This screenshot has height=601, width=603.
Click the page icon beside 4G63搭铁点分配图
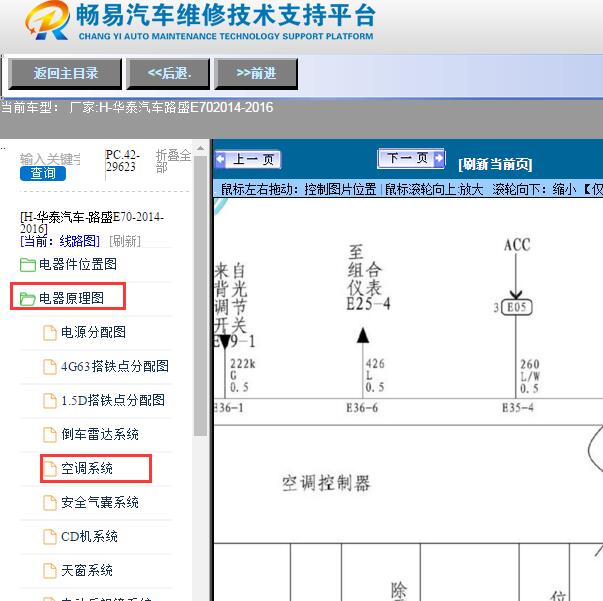pyautogui.click(x=50, y=367)
